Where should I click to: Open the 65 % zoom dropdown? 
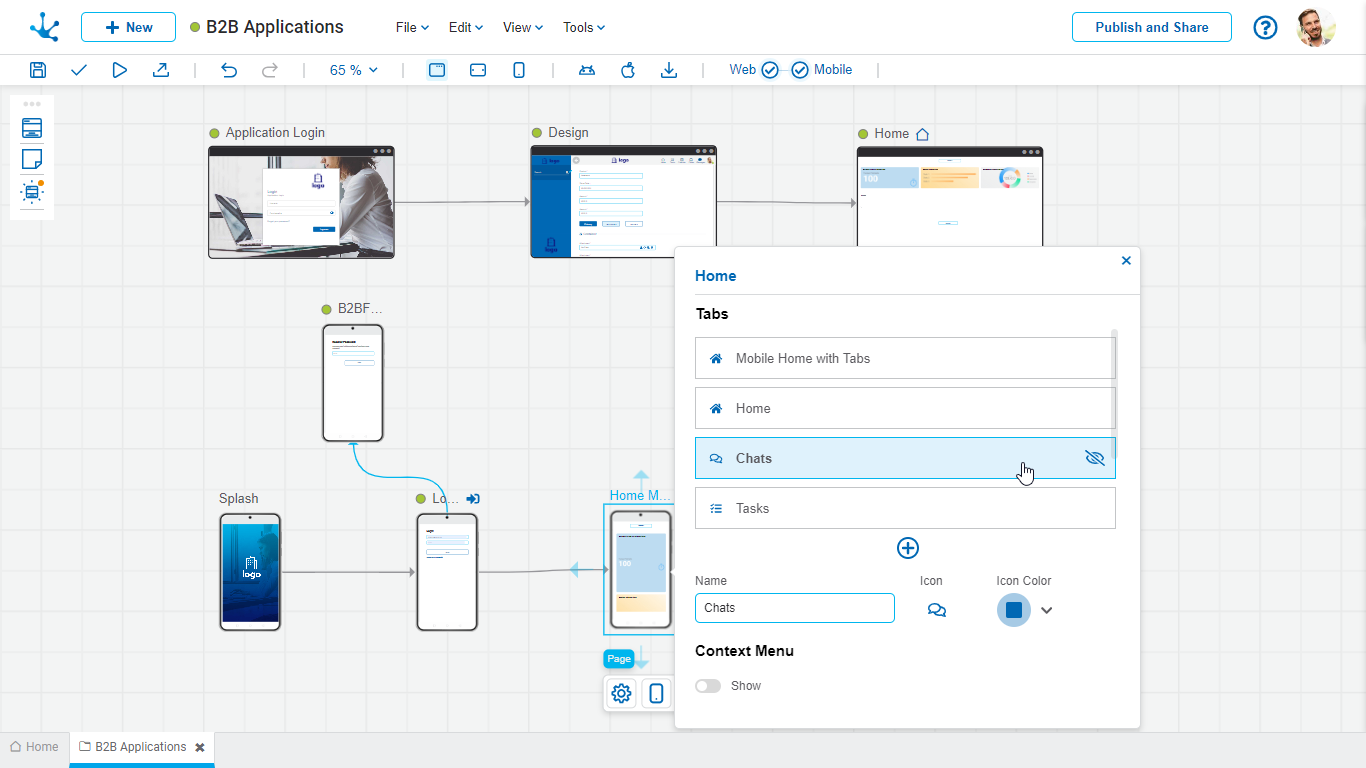tap(354, 70)
